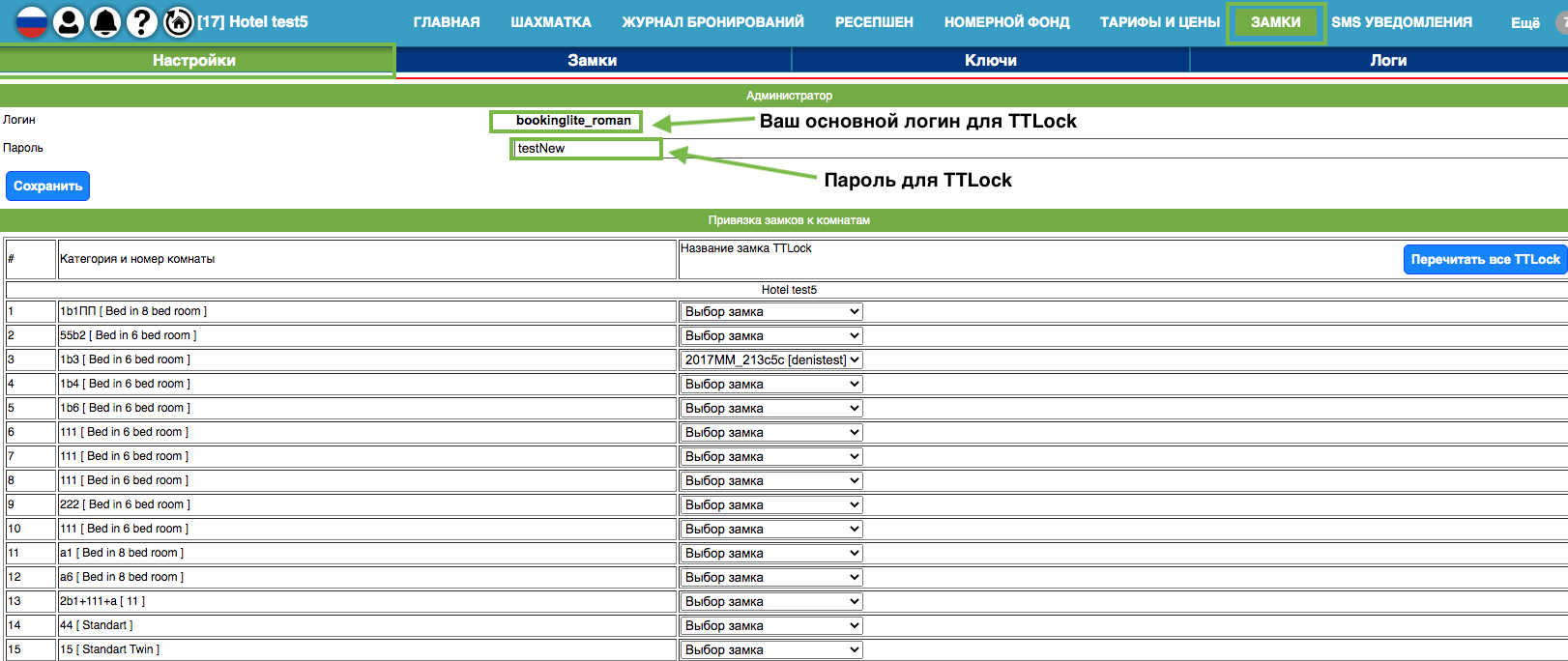The height and width of the screenshot is (661, 1568).
Task: Click the Russian flag language icon
Action: click(x=32, y=21)
